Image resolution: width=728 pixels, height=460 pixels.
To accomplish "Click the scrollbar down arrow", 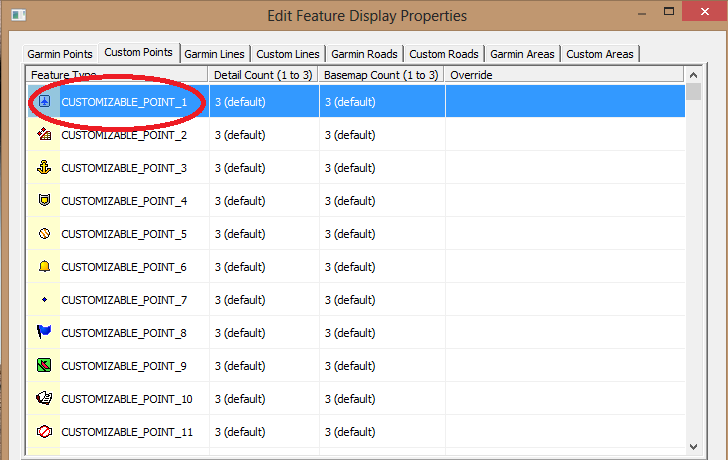I will point(694,446).
